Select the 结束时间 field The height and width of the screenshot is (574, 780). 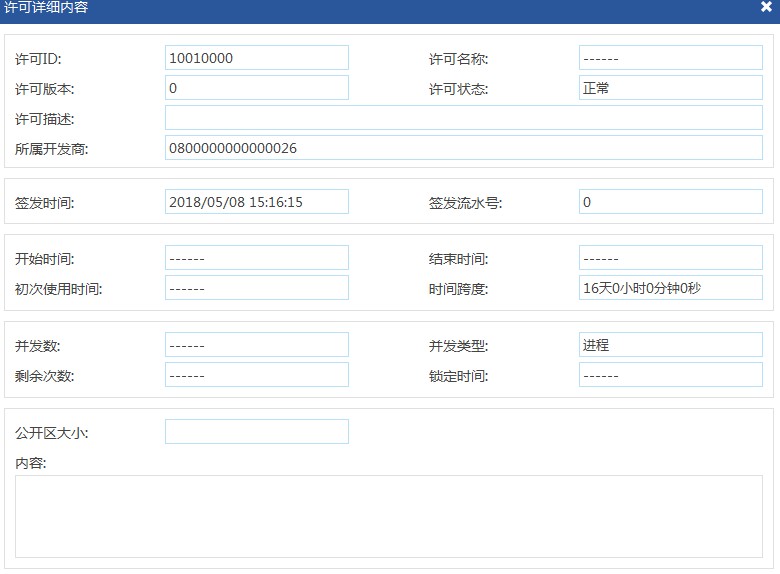(x=670, y=258)
